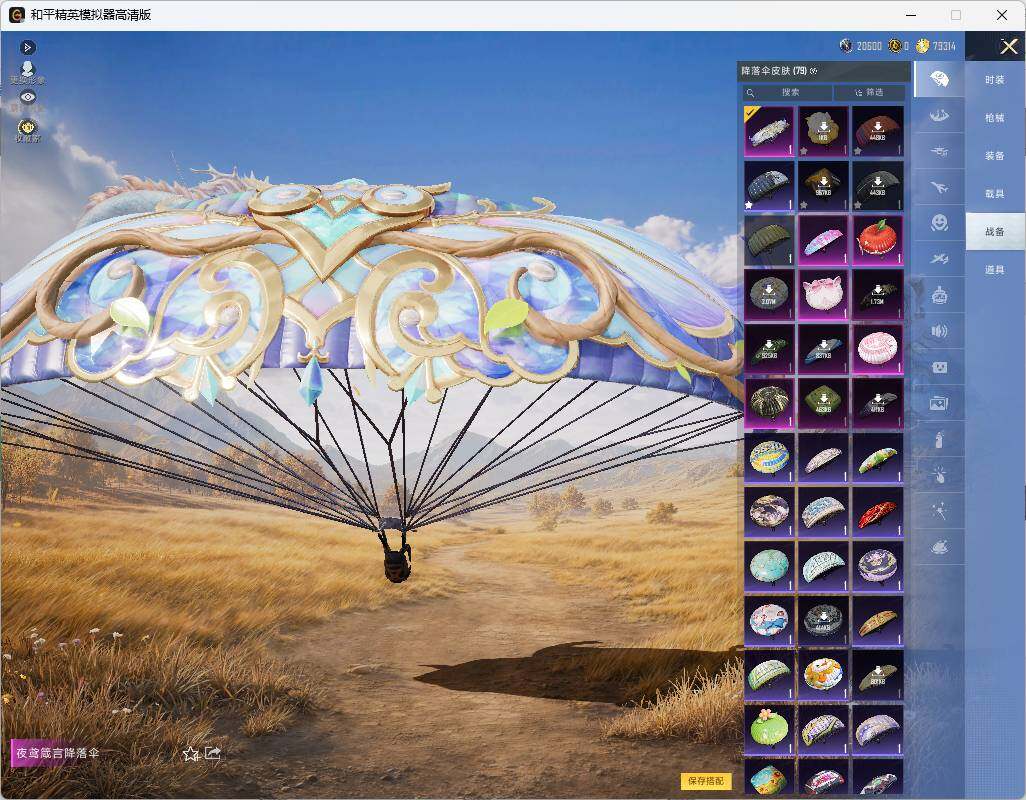Switch to the 装备 tab

click(995, 156)
